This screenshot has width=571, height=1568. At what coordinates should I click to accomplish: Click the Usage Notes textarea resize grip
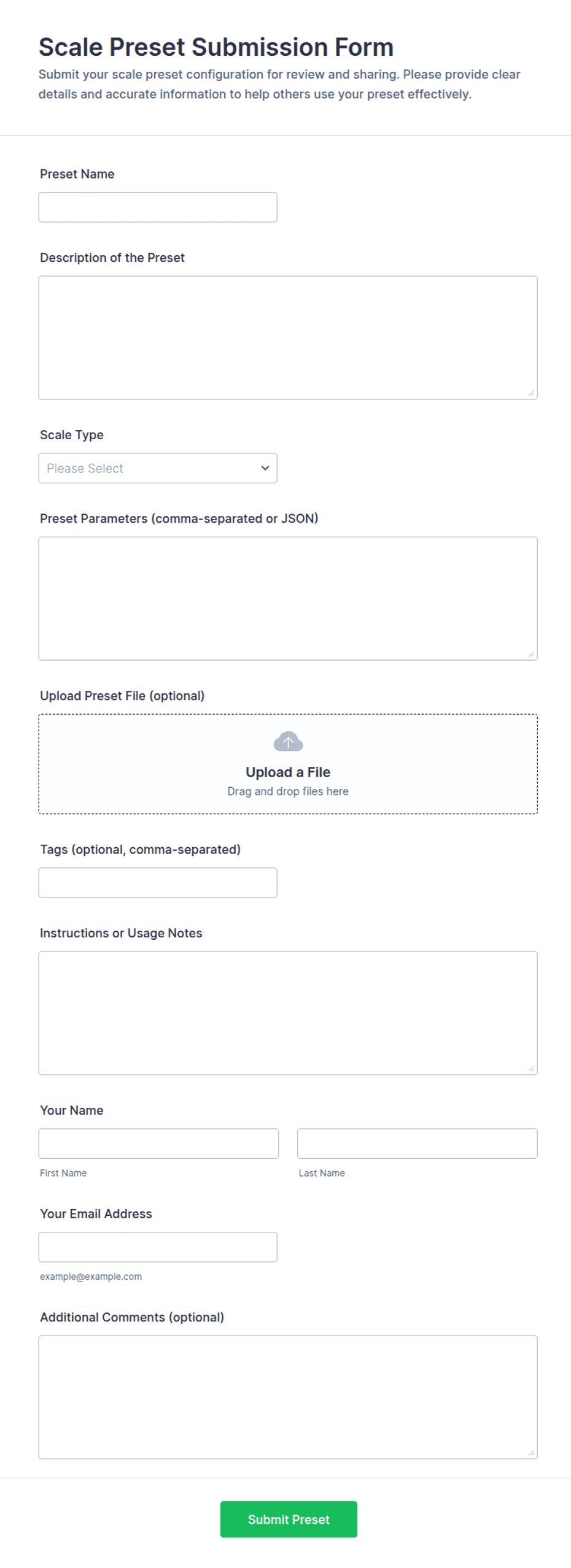(531, 1069)
